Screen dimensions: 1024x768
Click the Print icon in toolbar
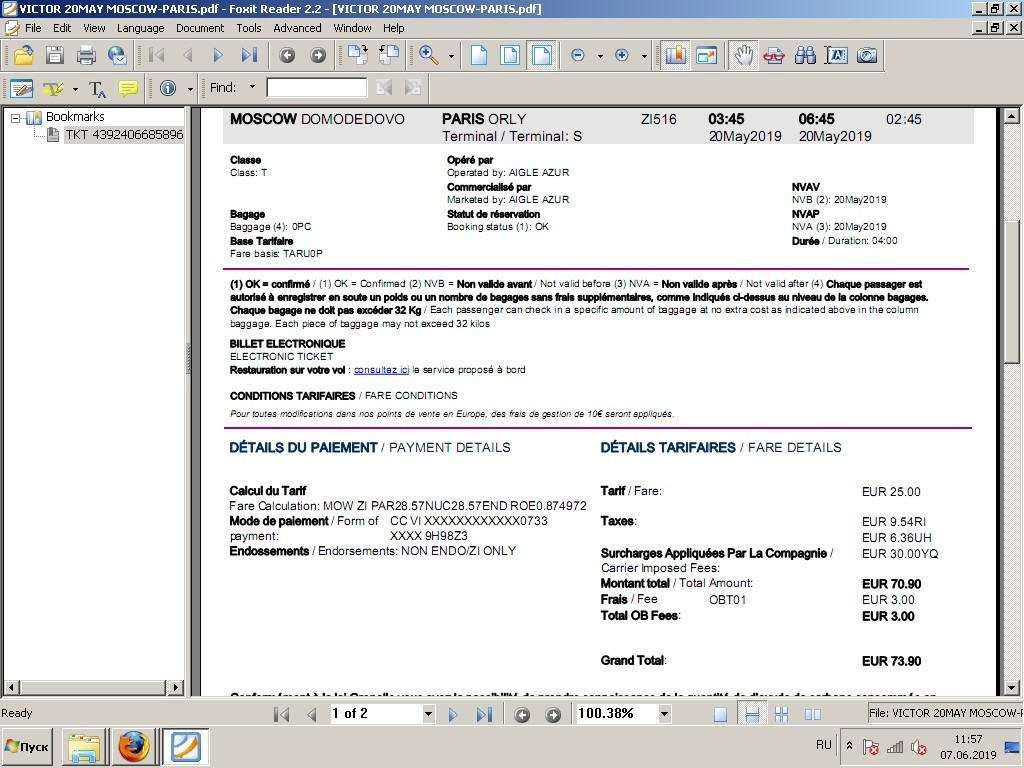click(x=86, y=55)
